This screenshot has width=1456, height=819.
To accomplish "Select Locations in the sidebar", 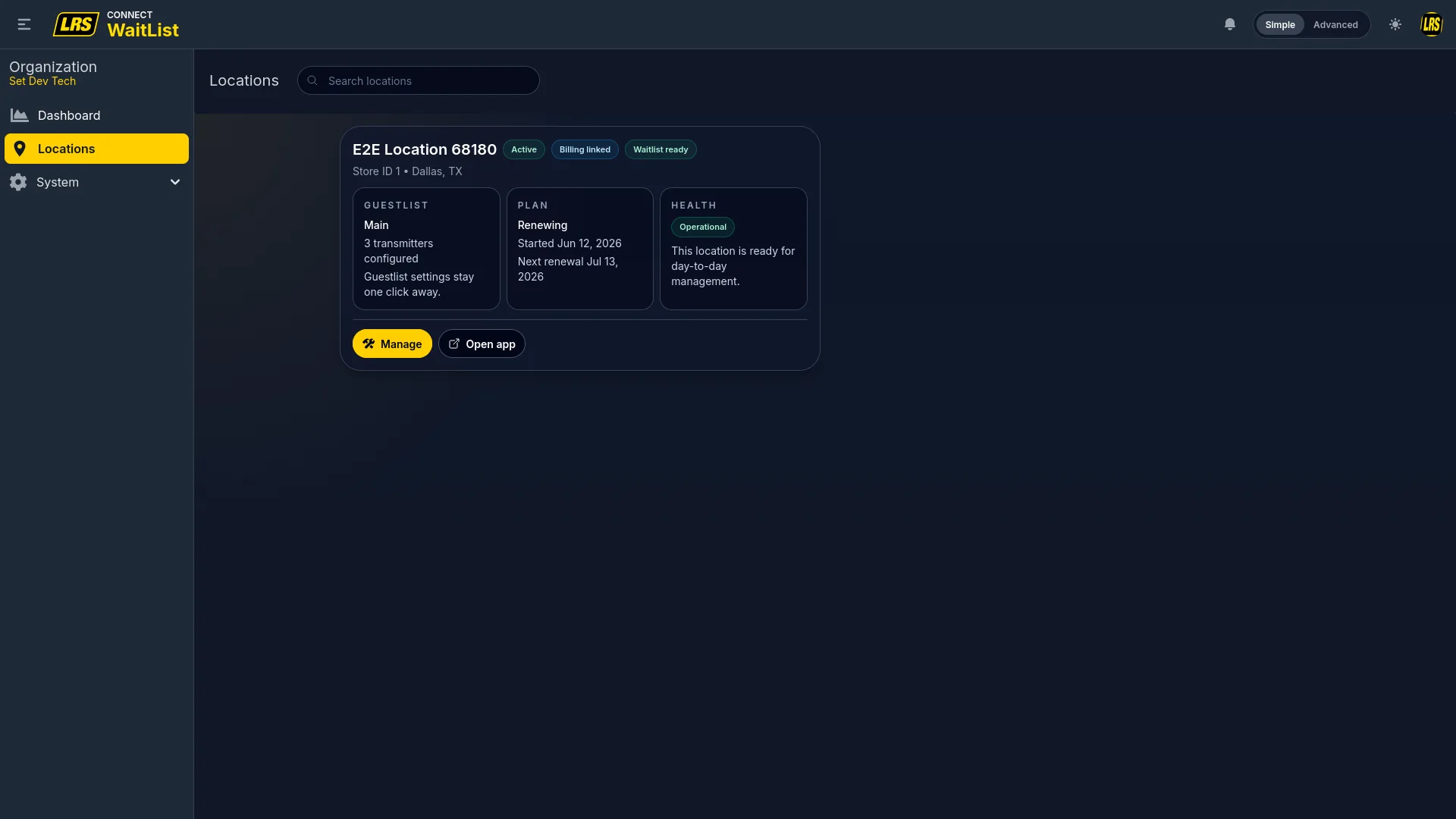I will coord(96,149).
